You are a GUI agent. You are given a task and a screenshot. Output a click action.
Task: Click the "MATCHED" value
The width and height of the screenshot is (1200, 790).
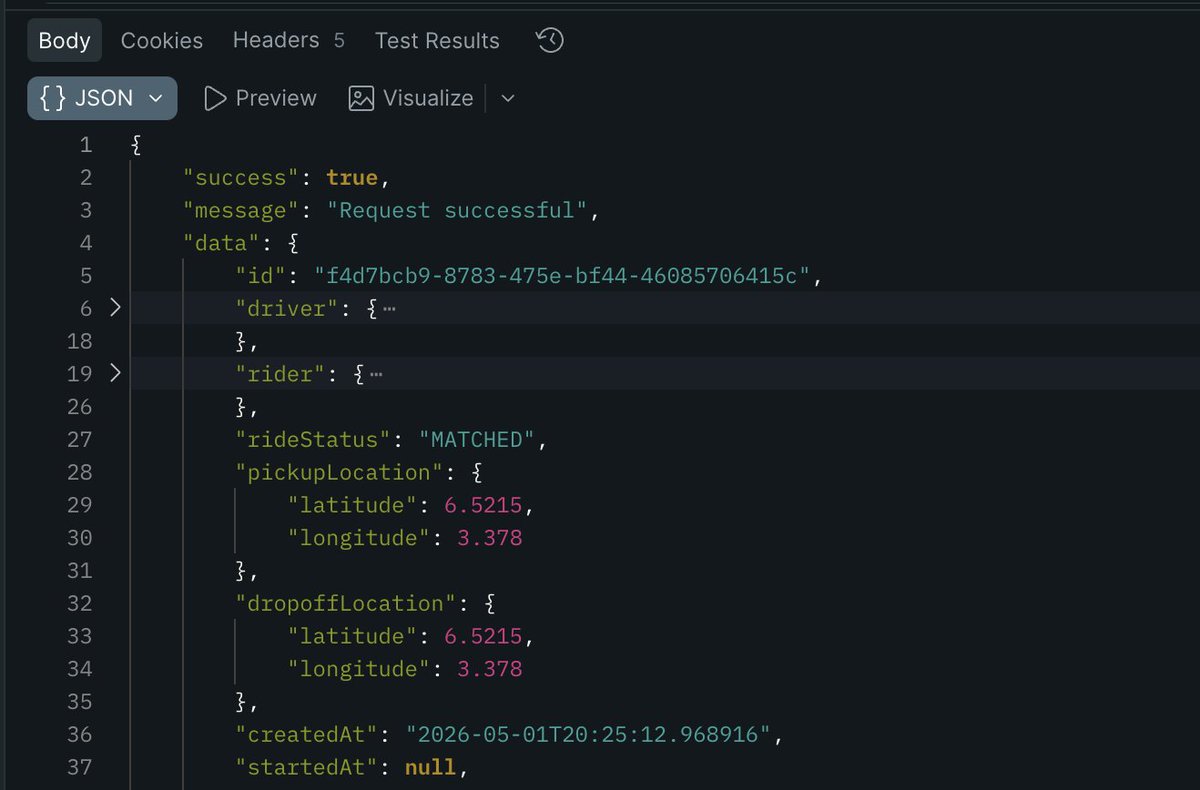coord(478,439)
